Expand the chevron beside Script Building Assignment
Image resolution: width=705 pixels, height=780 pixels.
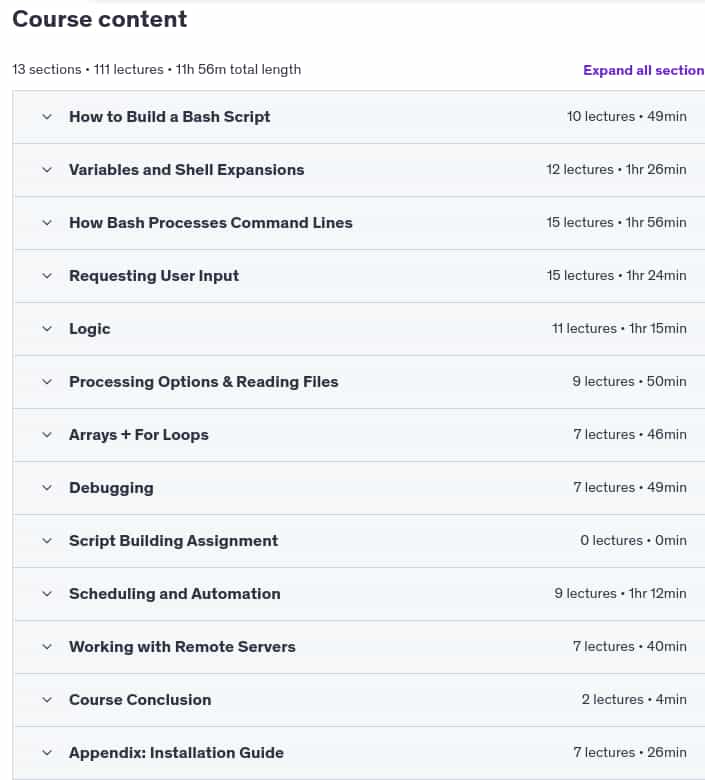[x=47, y=541]
